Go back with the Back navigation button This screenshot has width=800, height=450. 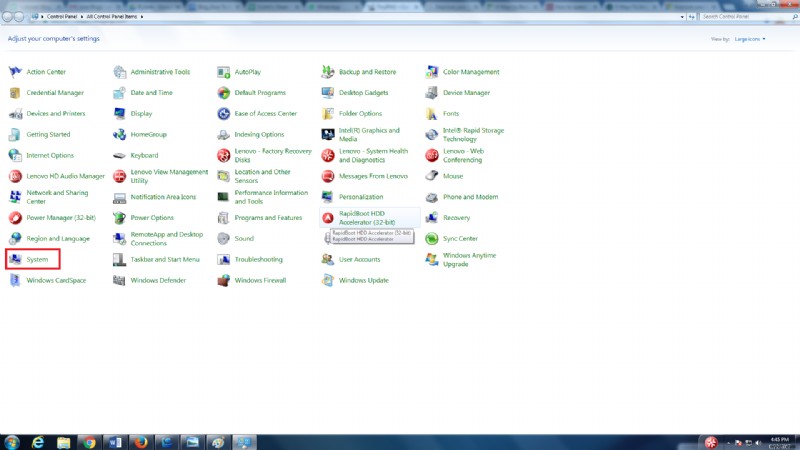(7, 17)
